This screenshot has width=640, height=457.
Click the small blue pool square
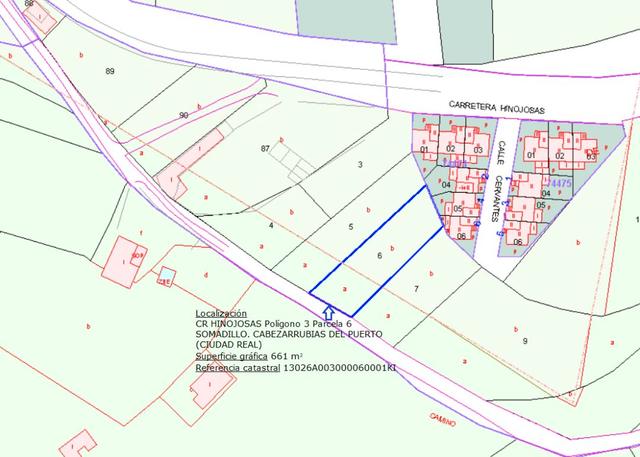166,273
